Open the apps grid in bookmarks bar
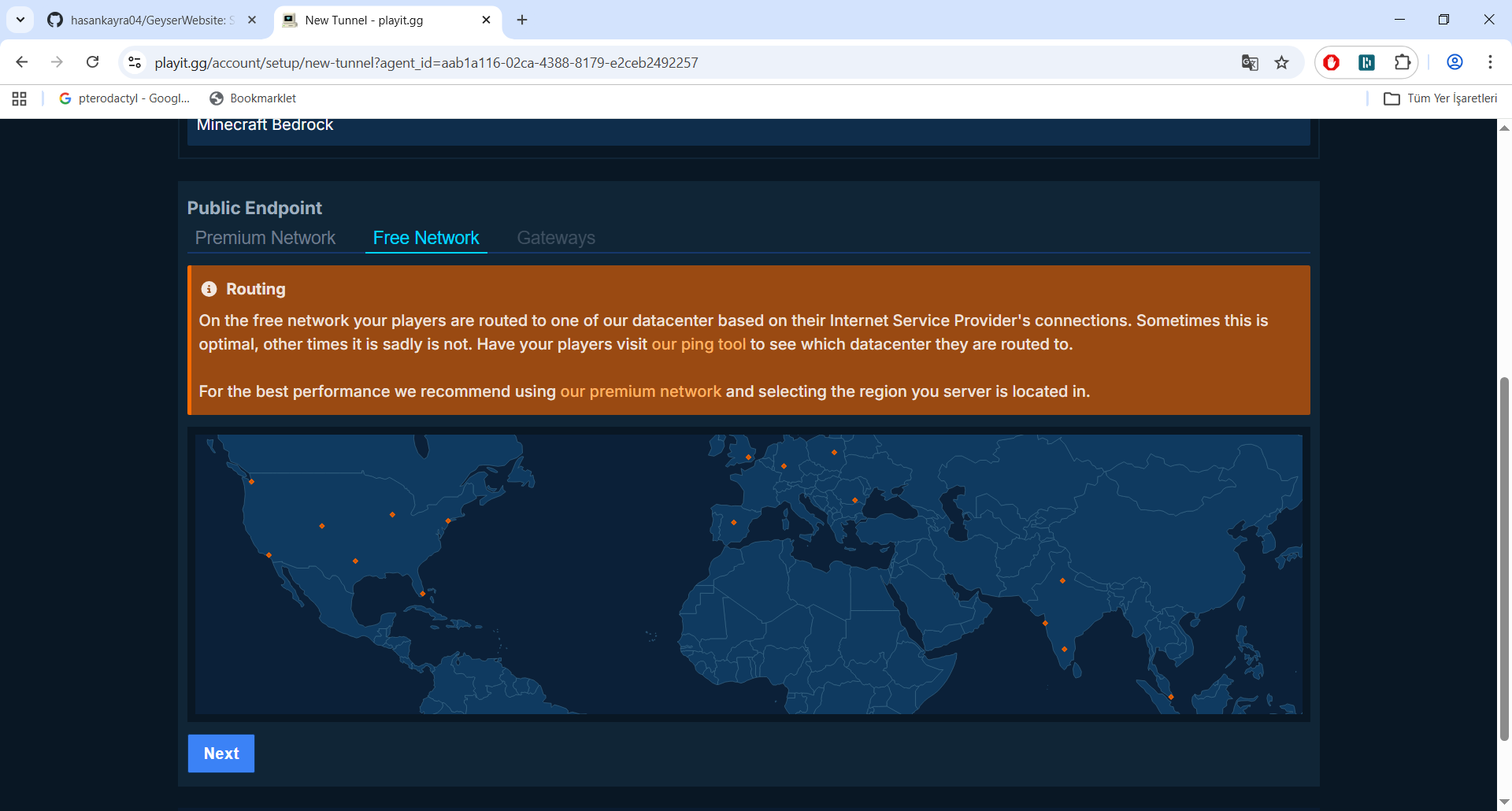This screenshot has height=811, width=1512. 20,98
